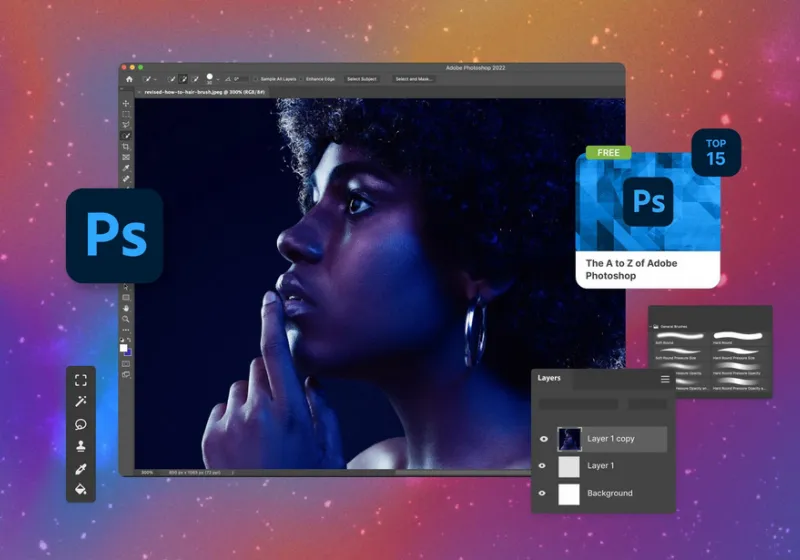Select the Magic Wand icon in floating toolbar
The width and height of the screenshot is (800, 560).
click(81, 402)
